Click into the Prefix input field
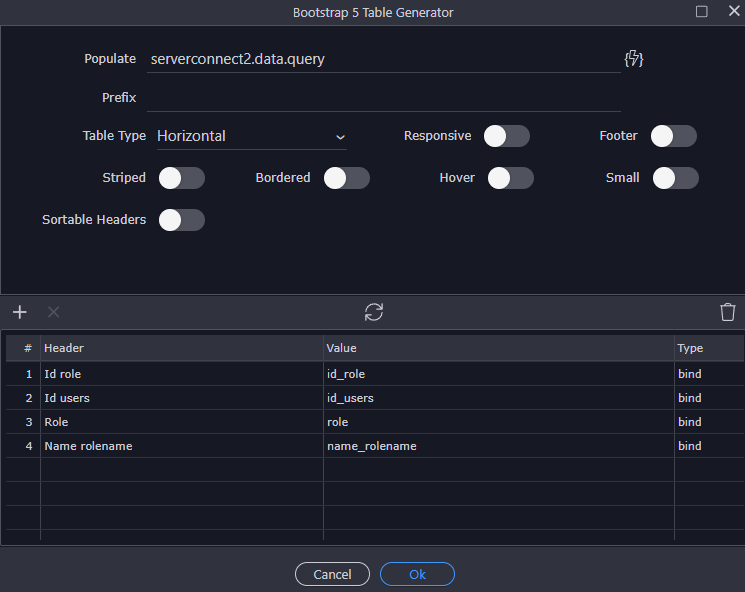The width and height of the screenshot is (745, 592). [x=383, y=98]
